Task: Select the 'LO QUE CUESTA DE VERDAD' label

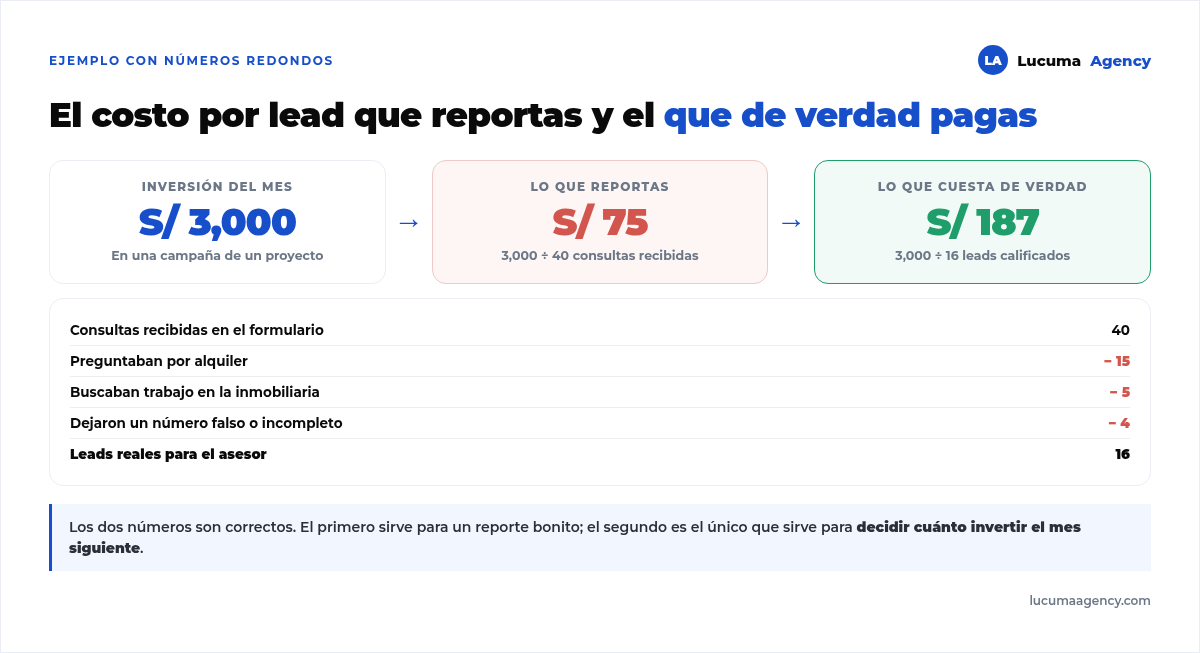Action: tap(982, 187)
